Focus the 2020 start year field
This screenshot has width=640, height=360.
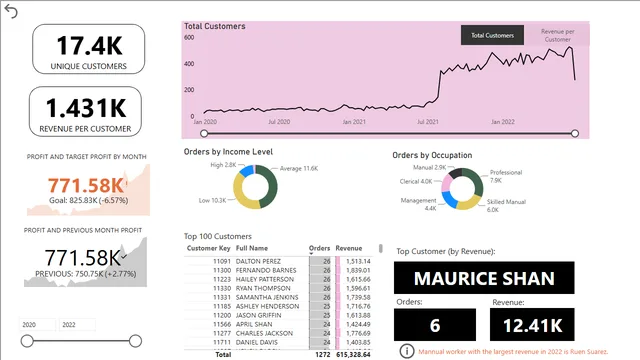click(x=37, y=324)
